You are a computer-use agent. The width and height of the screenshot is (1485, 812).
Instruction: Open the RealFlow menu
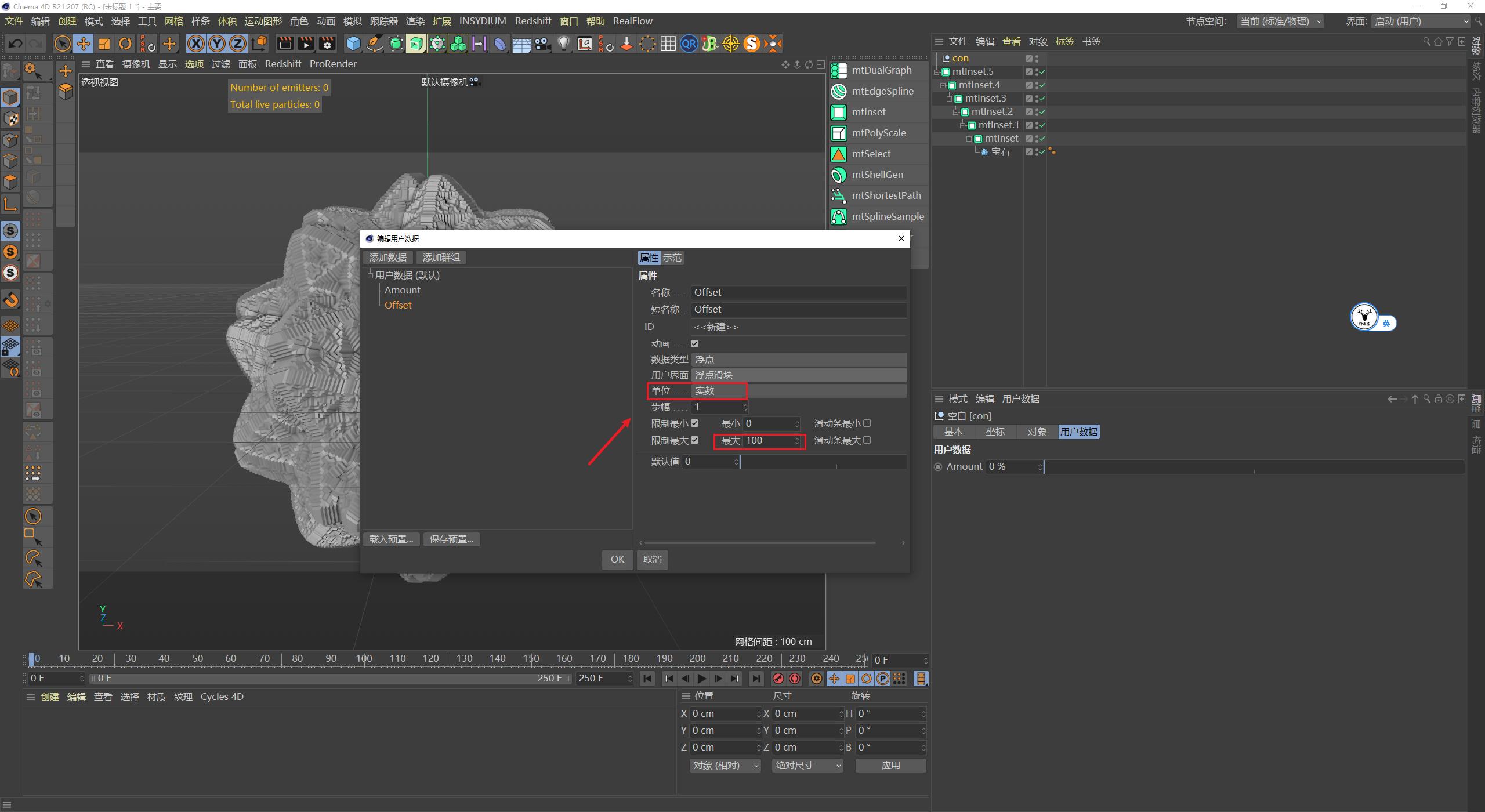tap(632, 20)
